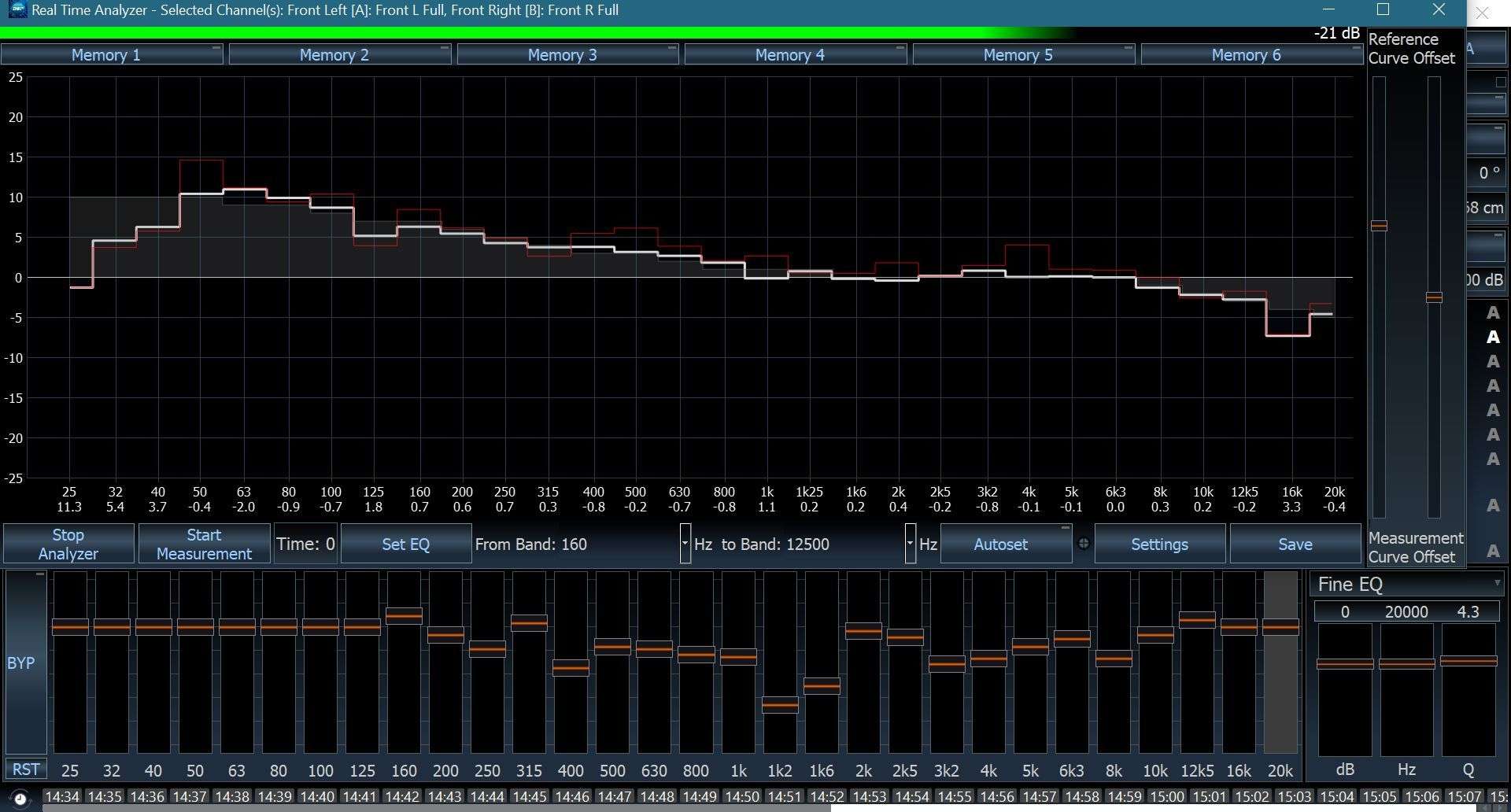Click the 1k2 band EQ slider handle
This screenshot has width=1511, height=812.
point(780,705)
